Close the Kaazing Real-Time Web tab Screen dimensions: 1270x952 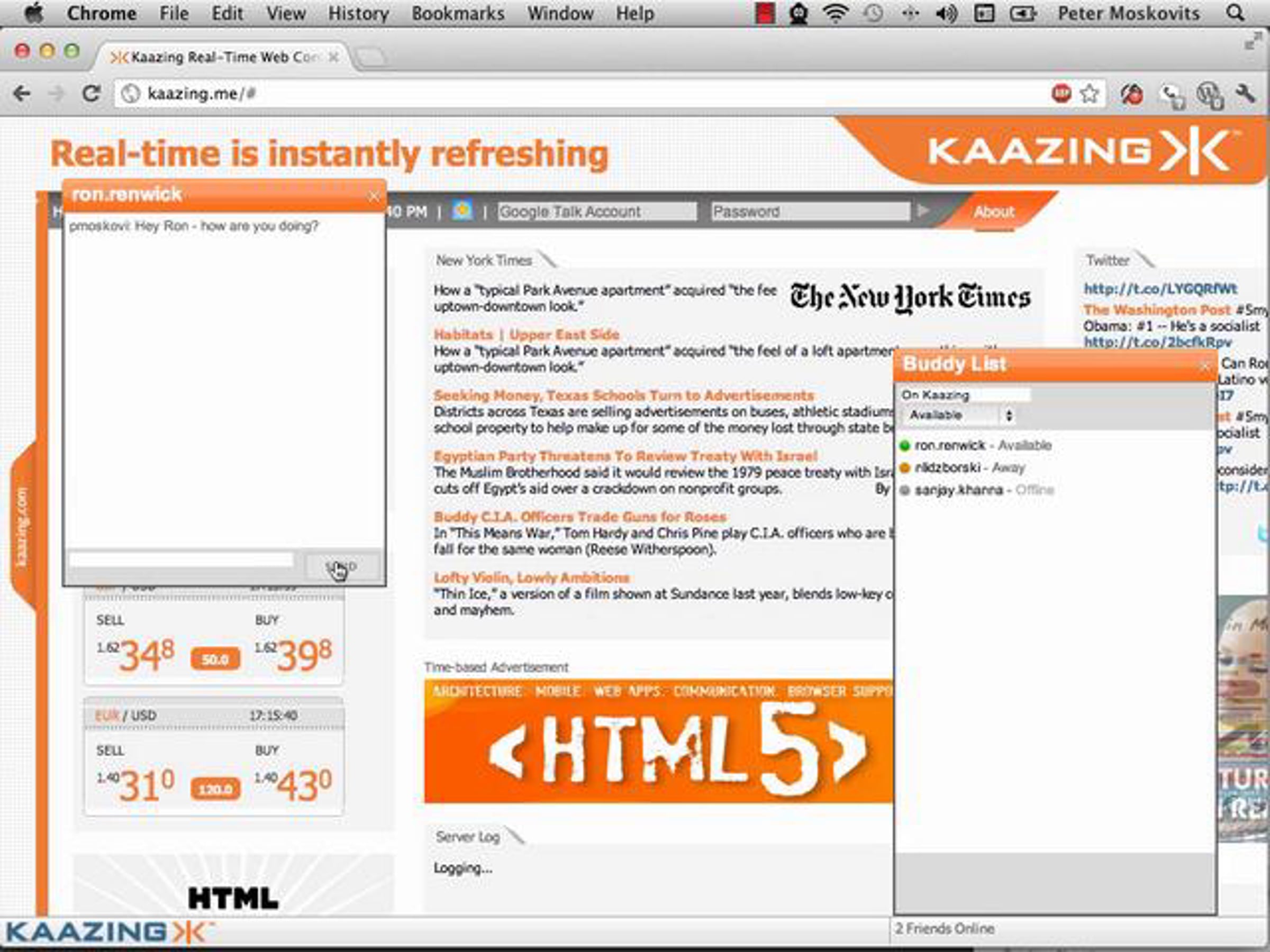click(x=333, y=57)
